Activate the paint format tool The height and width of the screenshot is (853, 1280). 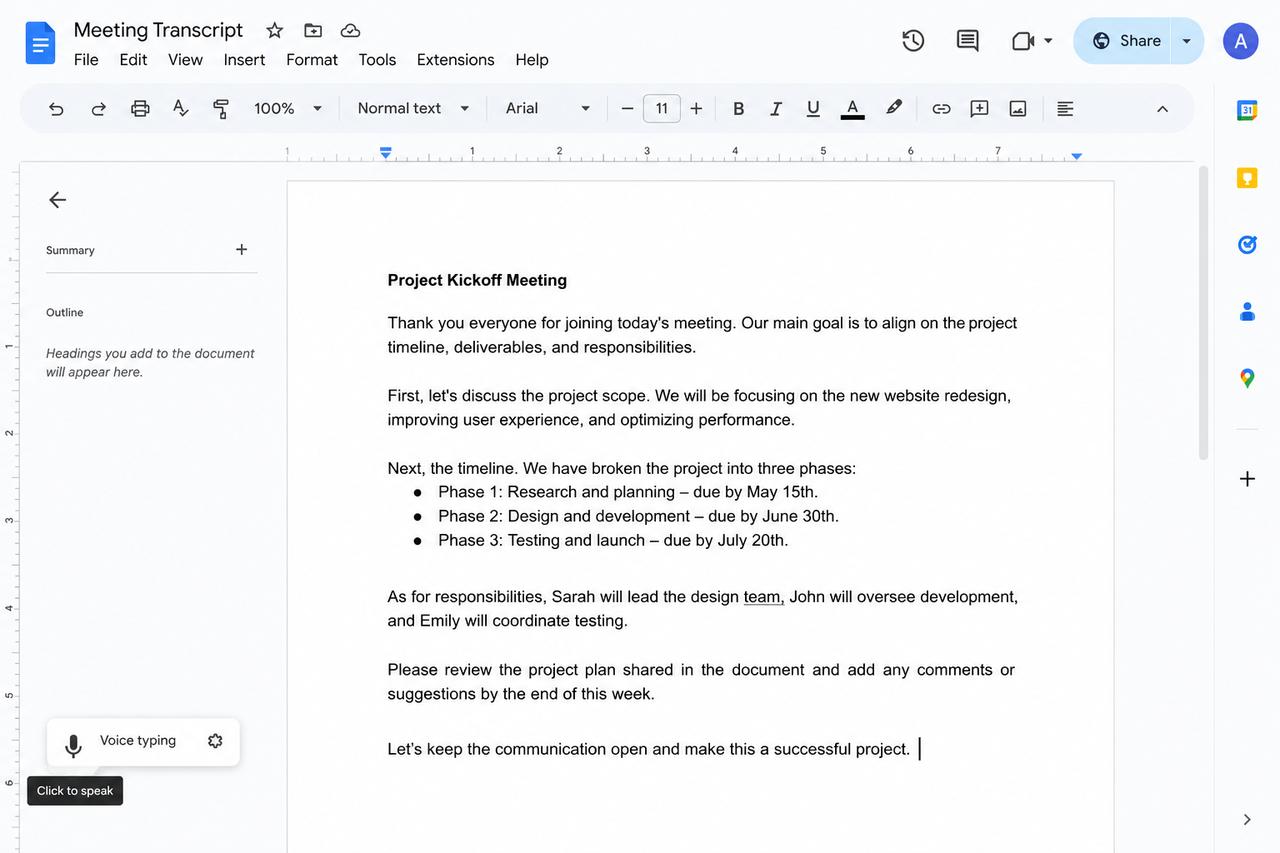[221, 109]
